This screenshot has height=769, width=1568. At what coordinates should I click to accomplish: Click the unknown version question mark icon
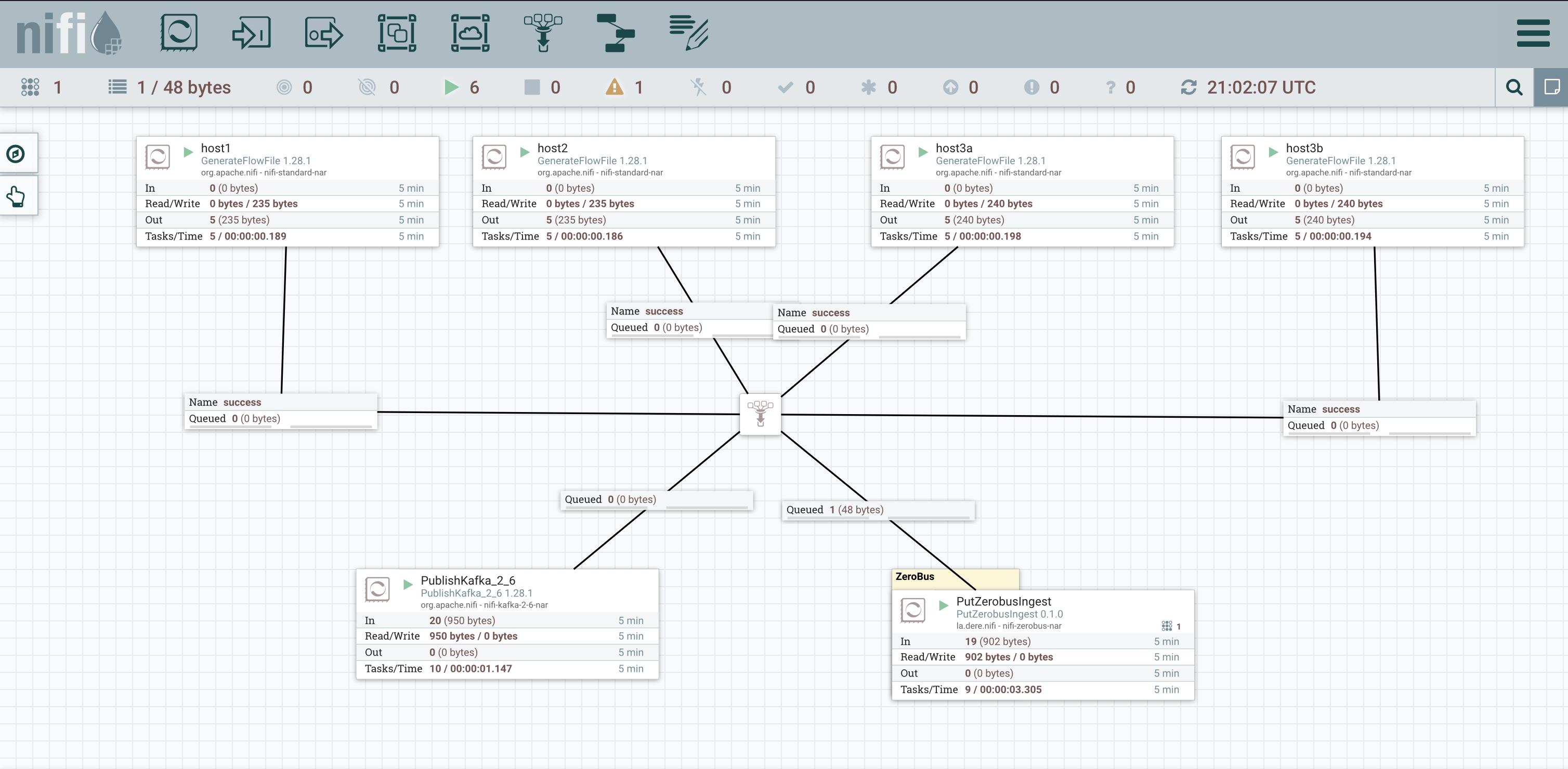(1110, 87)
